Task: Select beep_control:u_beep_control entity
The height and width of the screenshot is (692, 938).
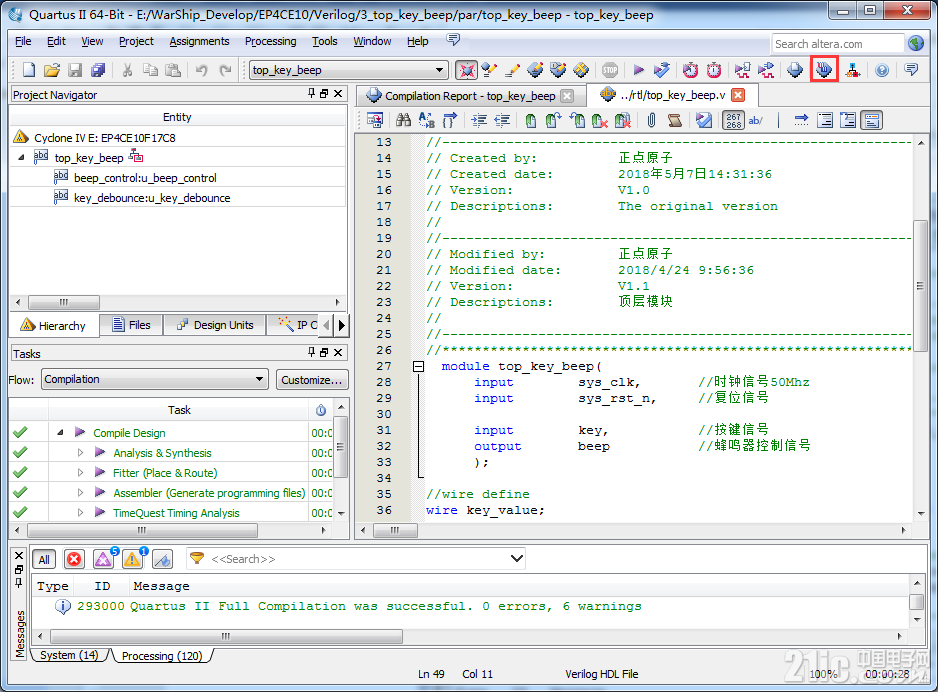Action: (x=145, y=178)
